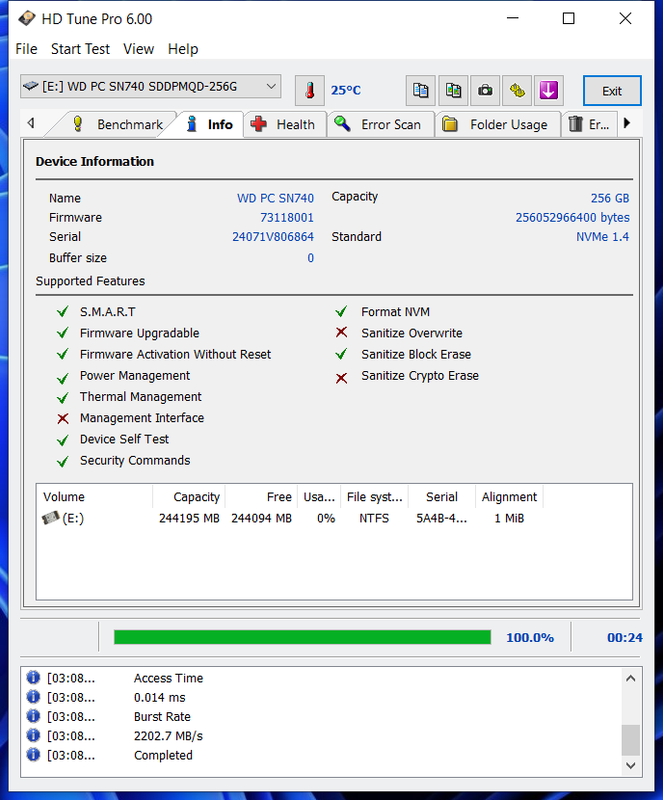Copy screenshot to clipboard toolbar icon
Viewport: 663px width, 800px height.
(x=453, y=90)
